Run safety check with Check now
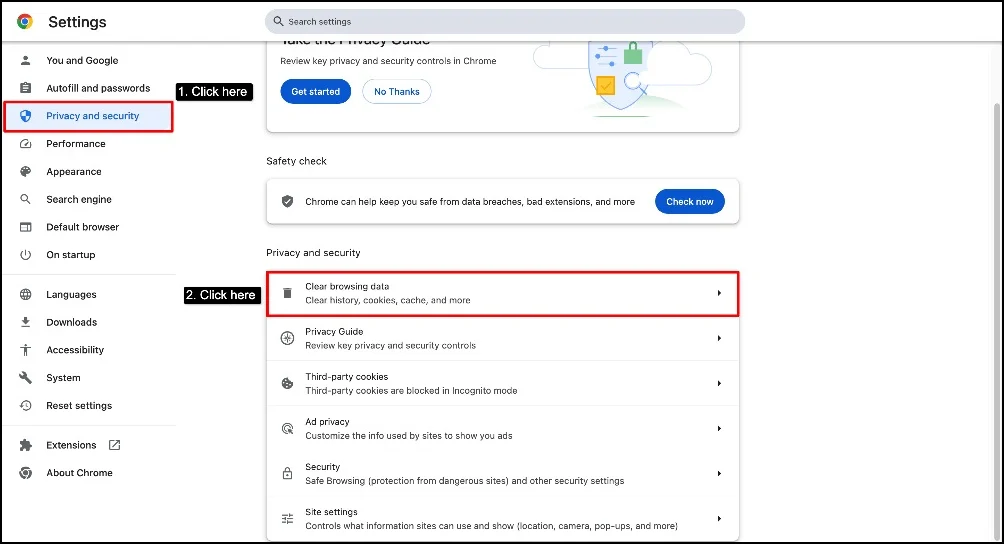The height and width of the screenshot is (544, 1004). [x=690, y=202]
